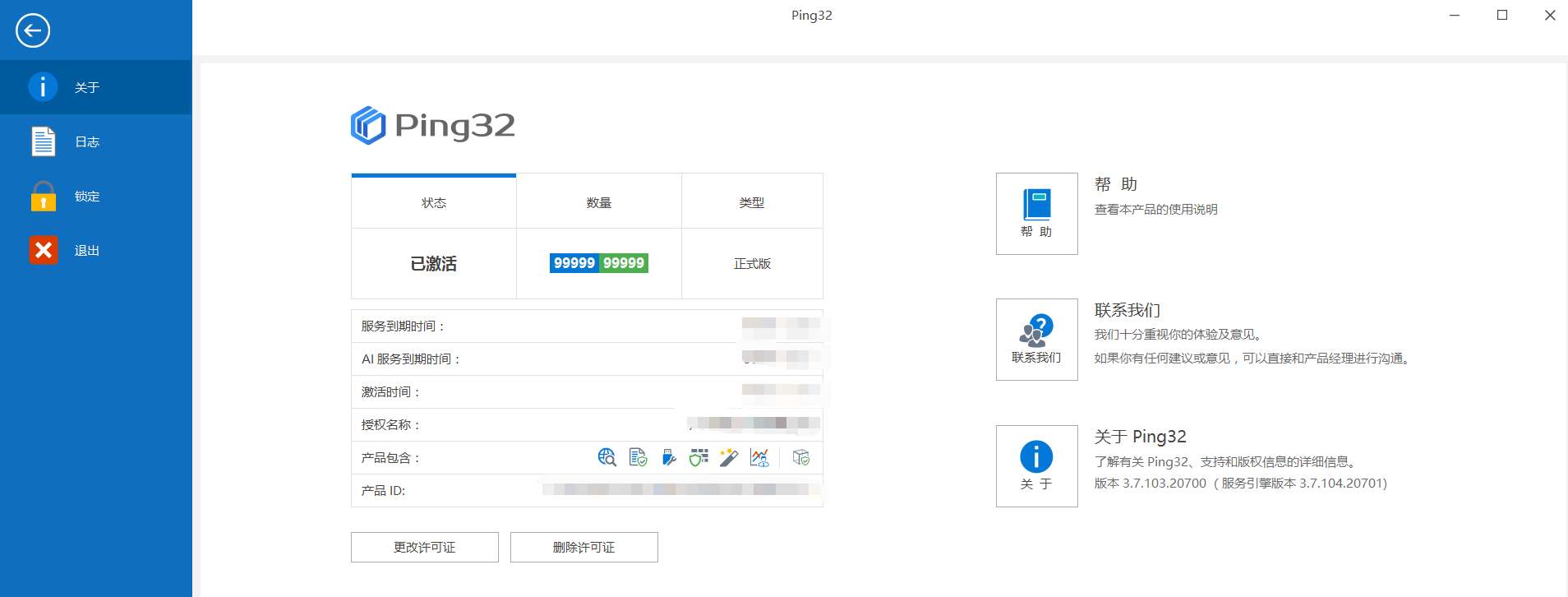This screenshot has width=1568, height=597.
Task: Click the 产品包含 label
Action: (x=391, y=458)
